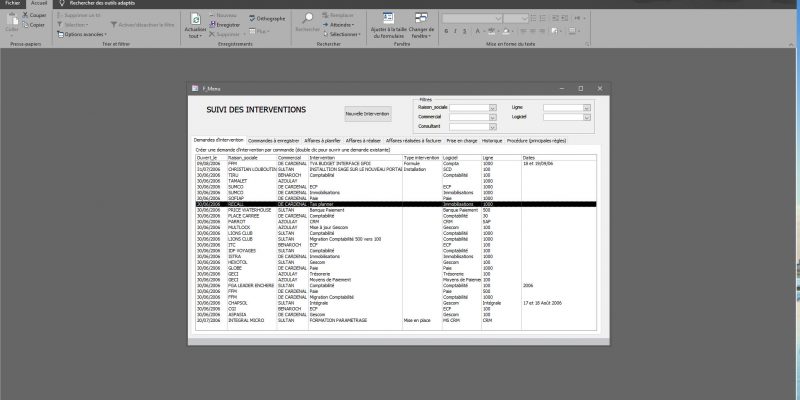
Task: Open the Sélection filter dropdown
Action: click(x=72, y=24)
